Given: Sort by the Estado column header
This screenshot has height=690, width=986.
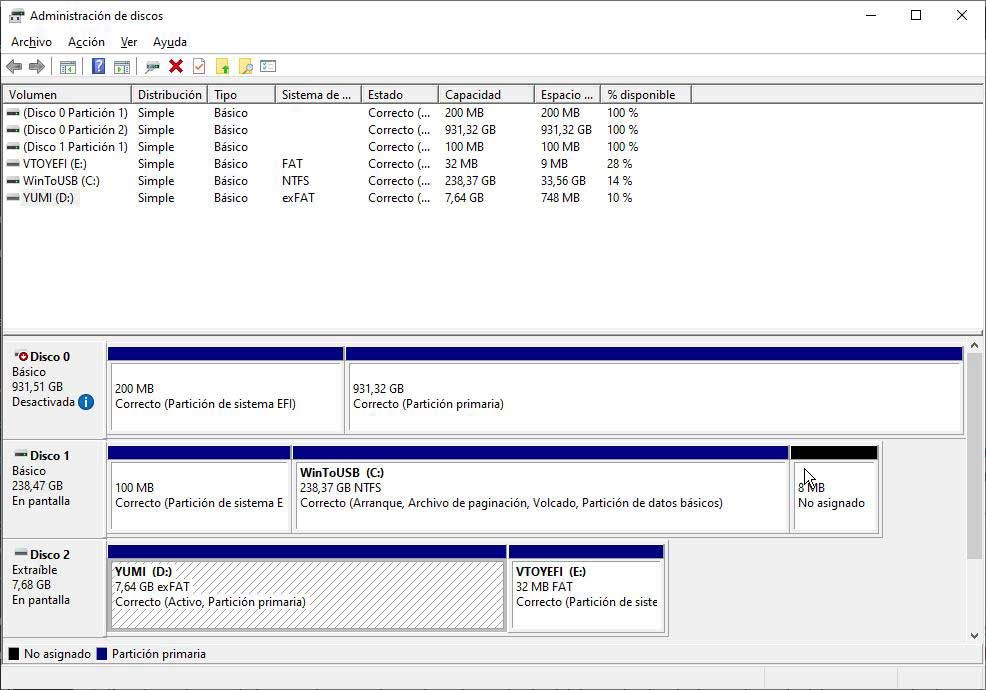Looking at the screenshot, I should point(400,94).
